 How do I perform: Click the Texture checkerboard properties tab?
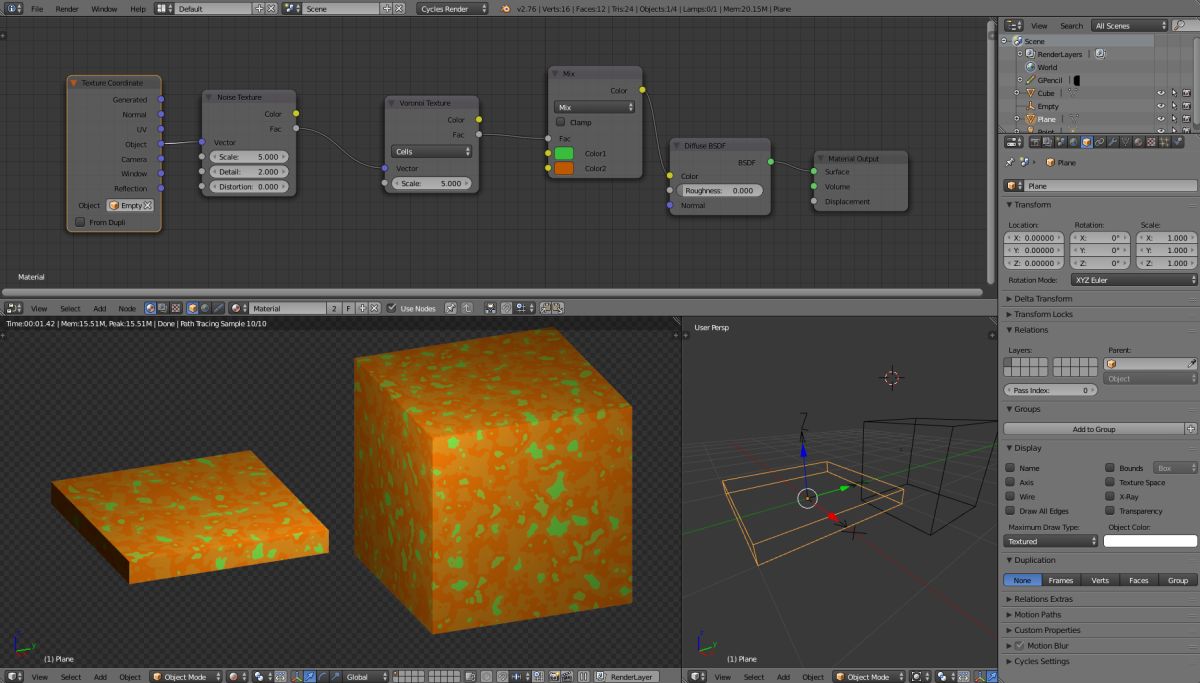point(1151,142)
